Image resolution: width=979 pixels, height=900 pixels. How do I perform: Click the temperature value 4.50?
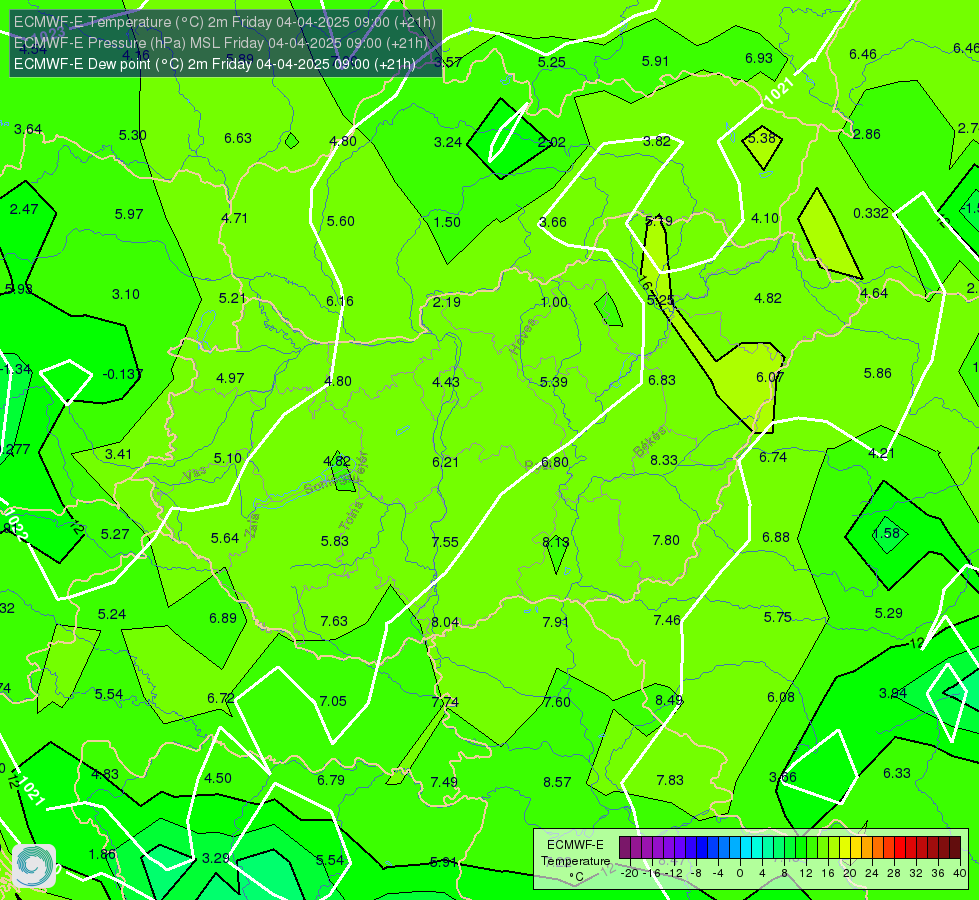[x=218, y=779]
